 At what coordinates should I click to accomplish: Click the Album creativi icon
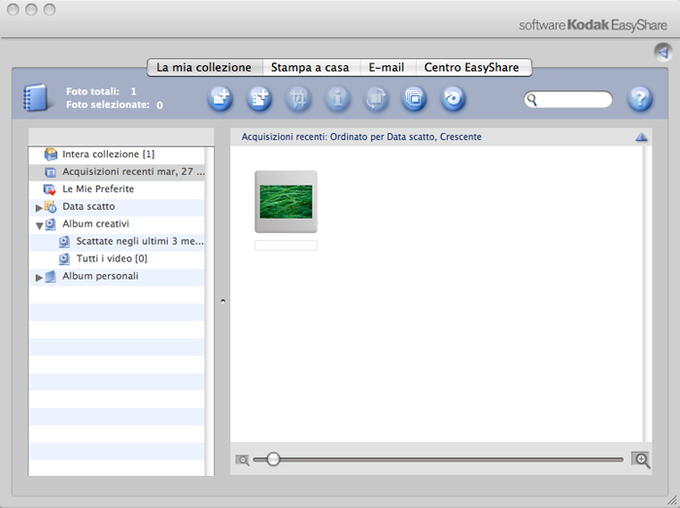click(51, 224)
